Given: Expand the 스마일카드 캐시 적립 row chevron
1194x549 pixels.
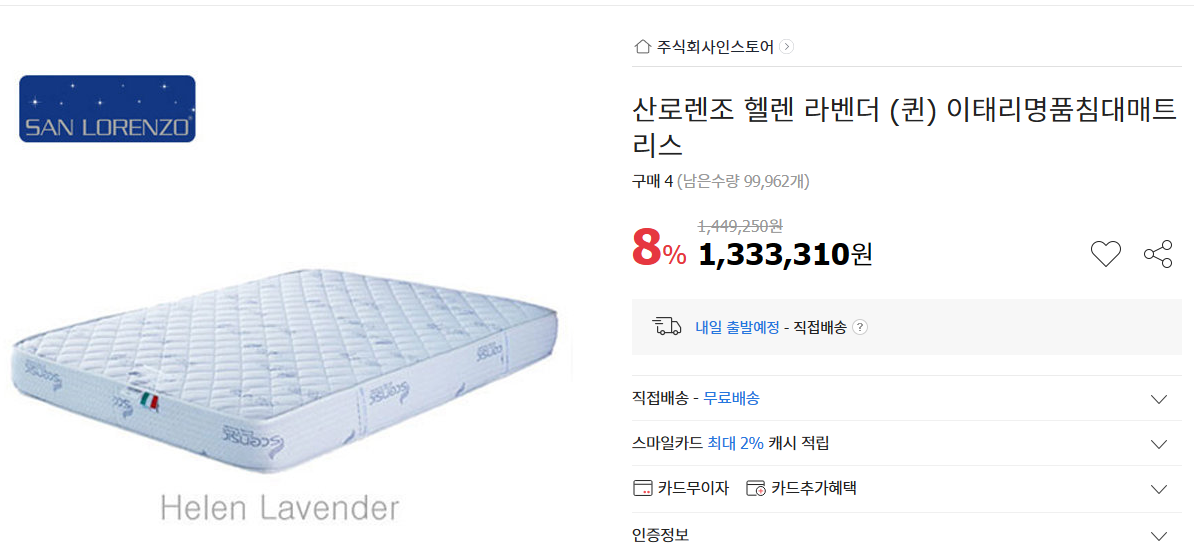Looking at the screenshot, I should 1159,444.
